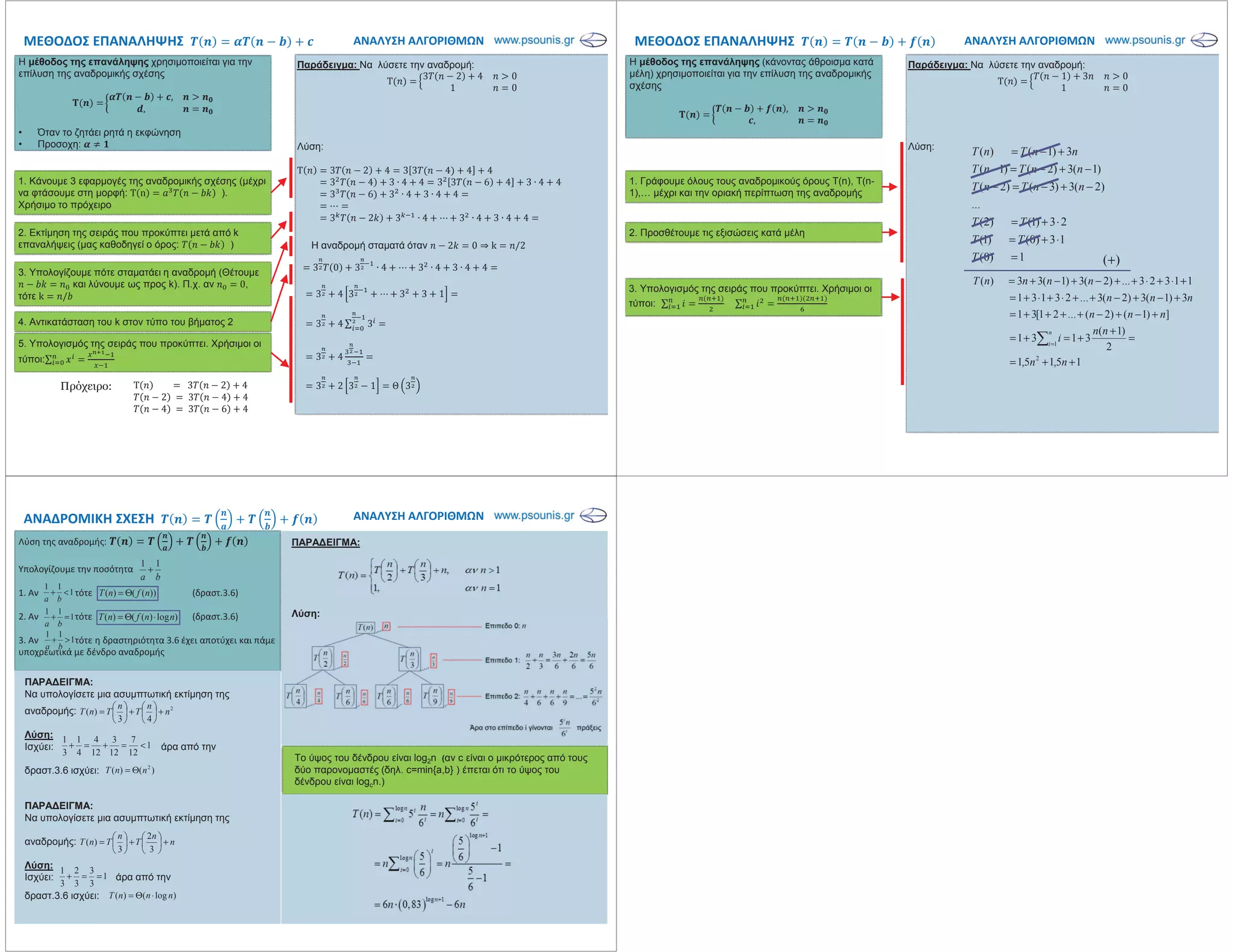
Task: Click red arrow beside 'Προσθέτουμε τις εξισώσεις' step
Action: tap(890, 232)
